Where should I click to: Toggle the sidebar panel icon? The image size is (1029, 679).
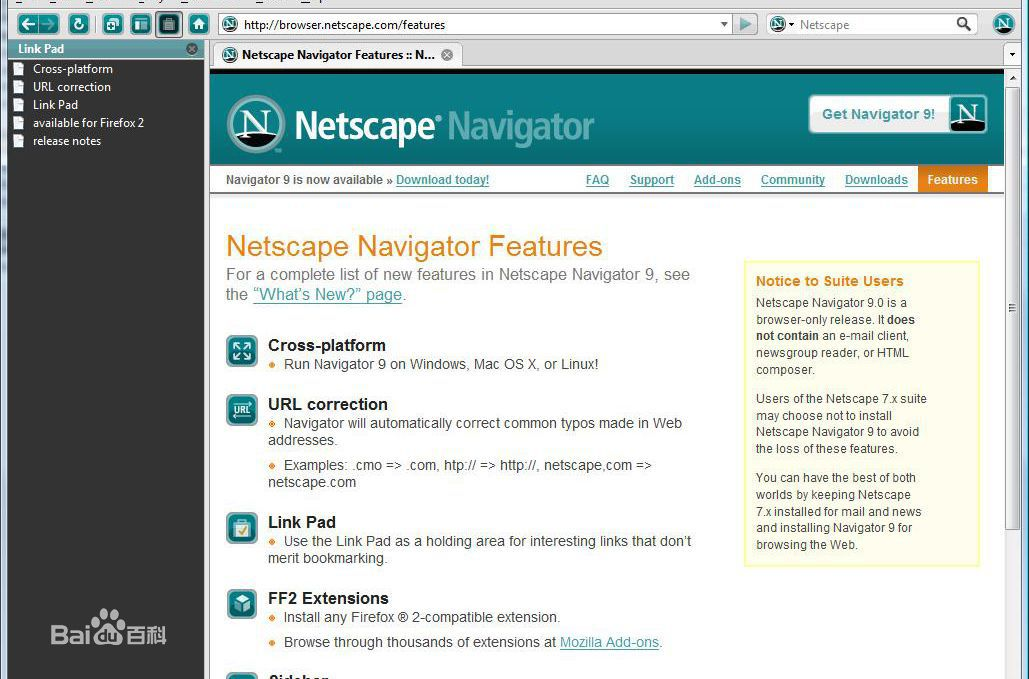140,24
